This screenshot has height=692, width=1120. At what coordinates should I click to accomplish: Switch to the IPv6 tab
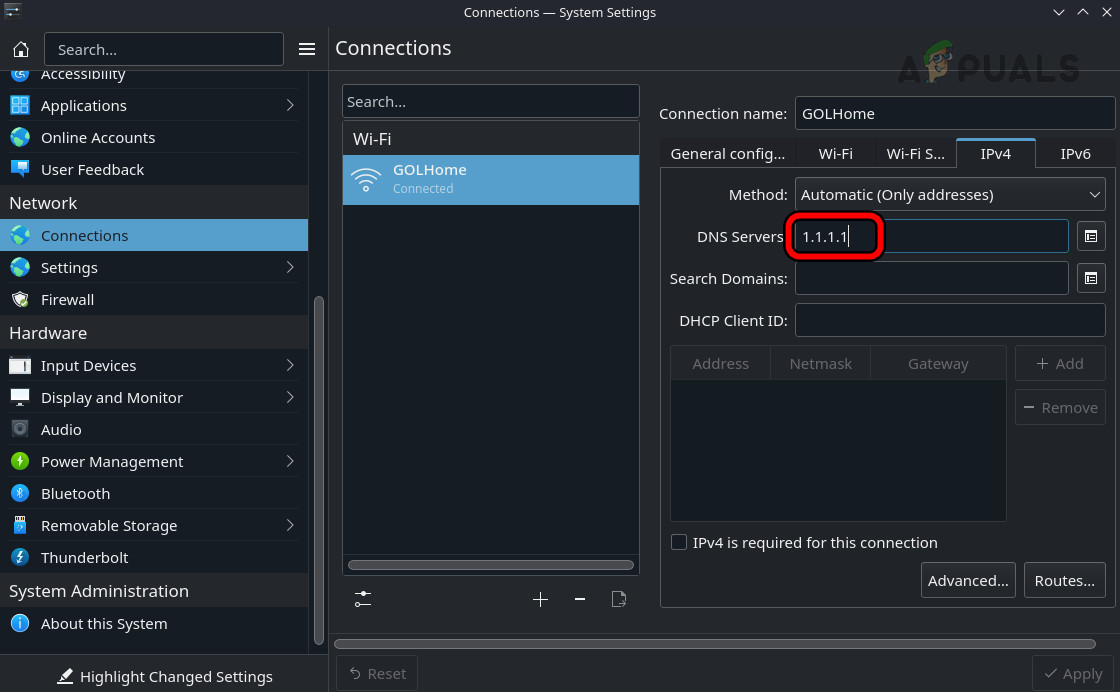(1075, 153)
